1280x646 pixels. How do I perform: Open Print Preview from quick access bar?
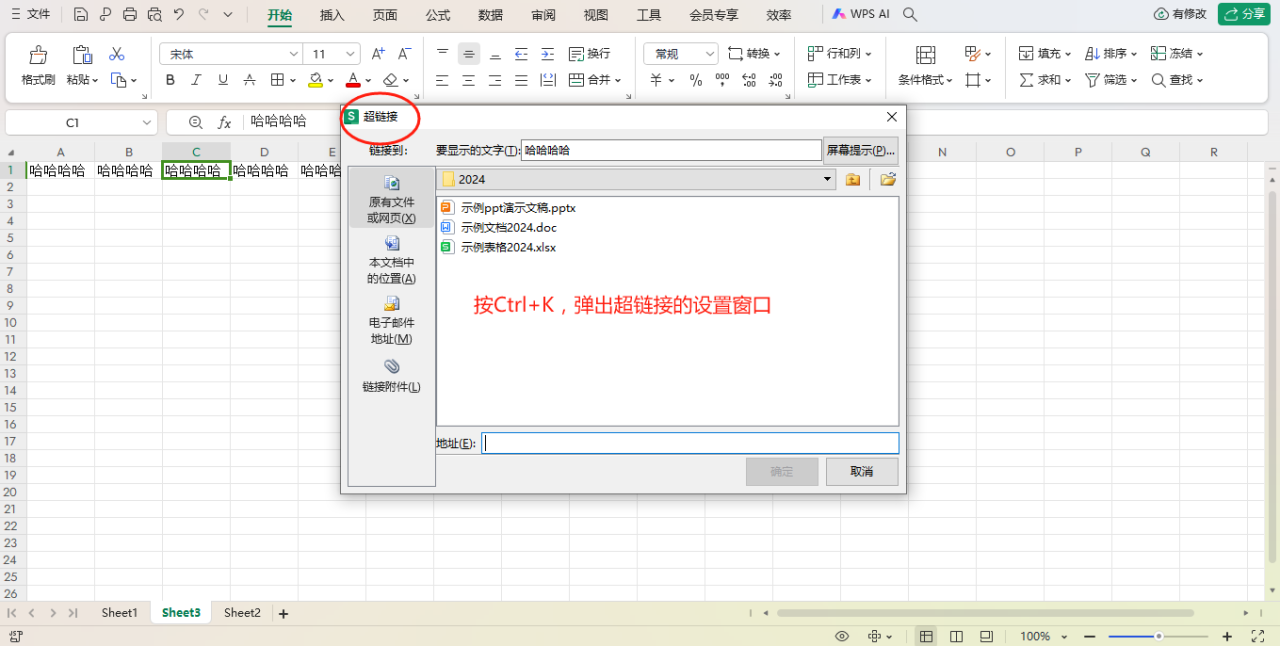(x=154, y=15)
